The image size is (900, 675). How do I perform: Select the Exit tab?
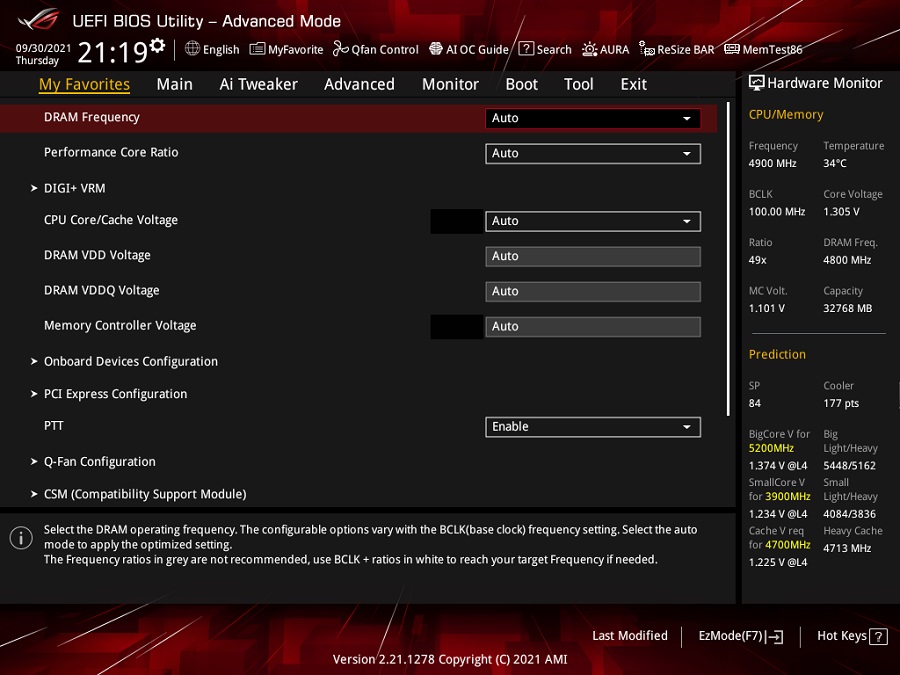coord(634,84)
